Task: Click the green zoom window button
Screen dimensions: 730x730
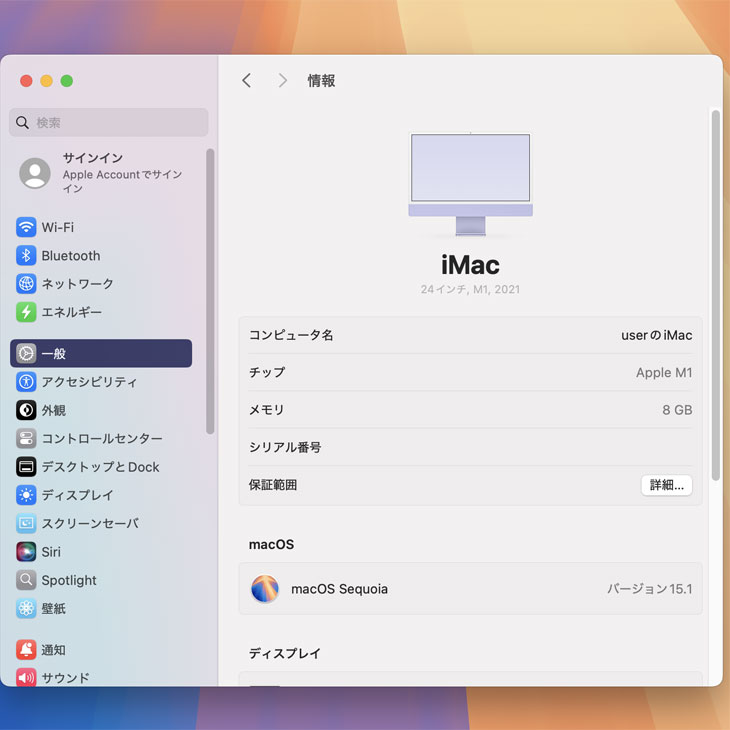Action: 67,81
